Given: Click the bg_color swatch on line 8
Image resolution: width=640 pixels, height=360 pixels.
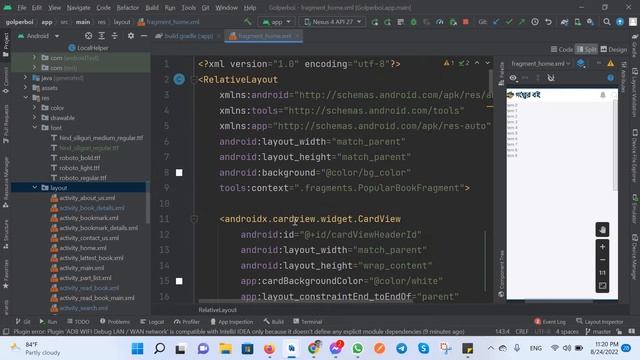Looking at the screenshot, I should [x=179, y=172].
